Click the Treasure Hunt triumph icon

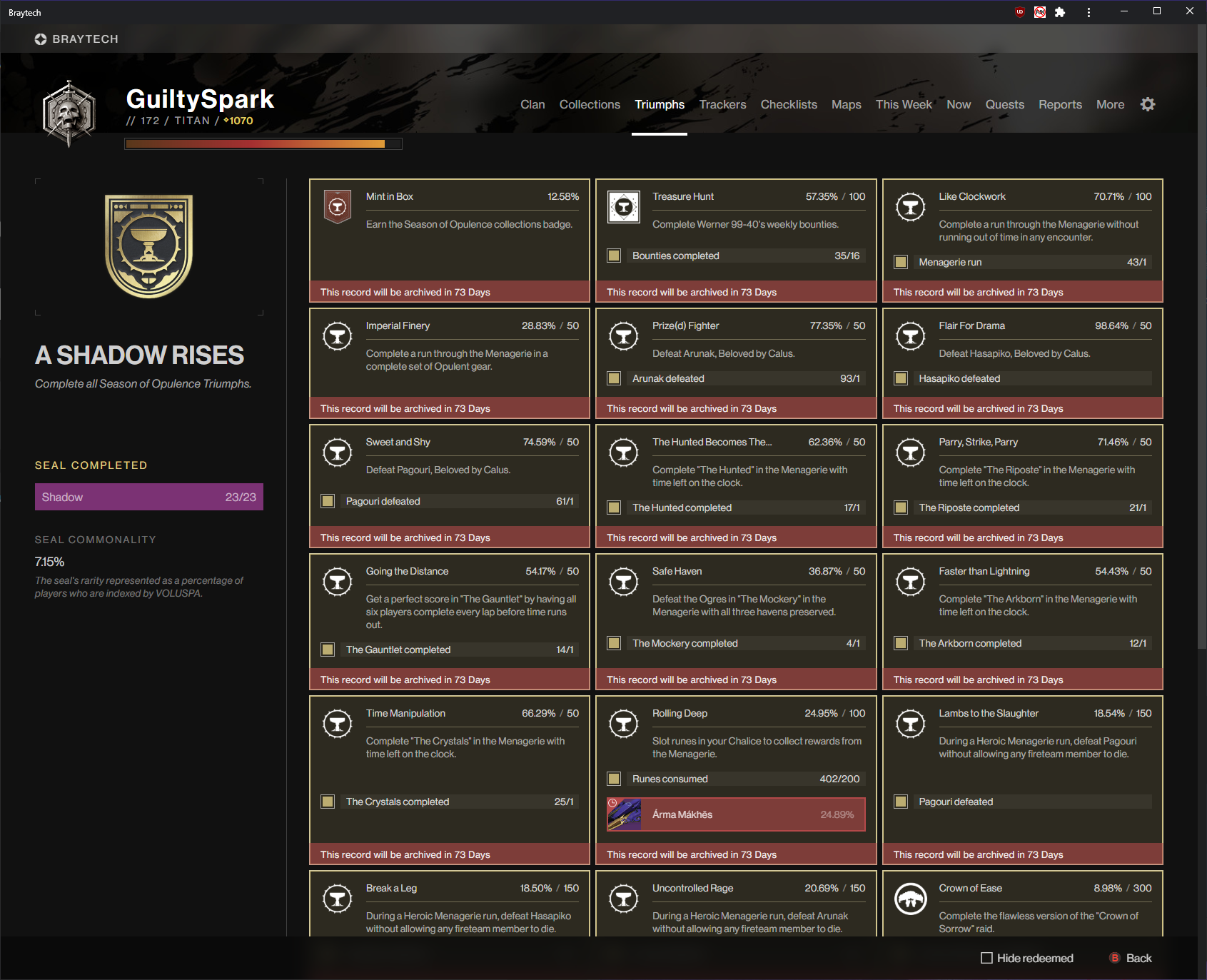pyautogui.click(x=624, y=207)
